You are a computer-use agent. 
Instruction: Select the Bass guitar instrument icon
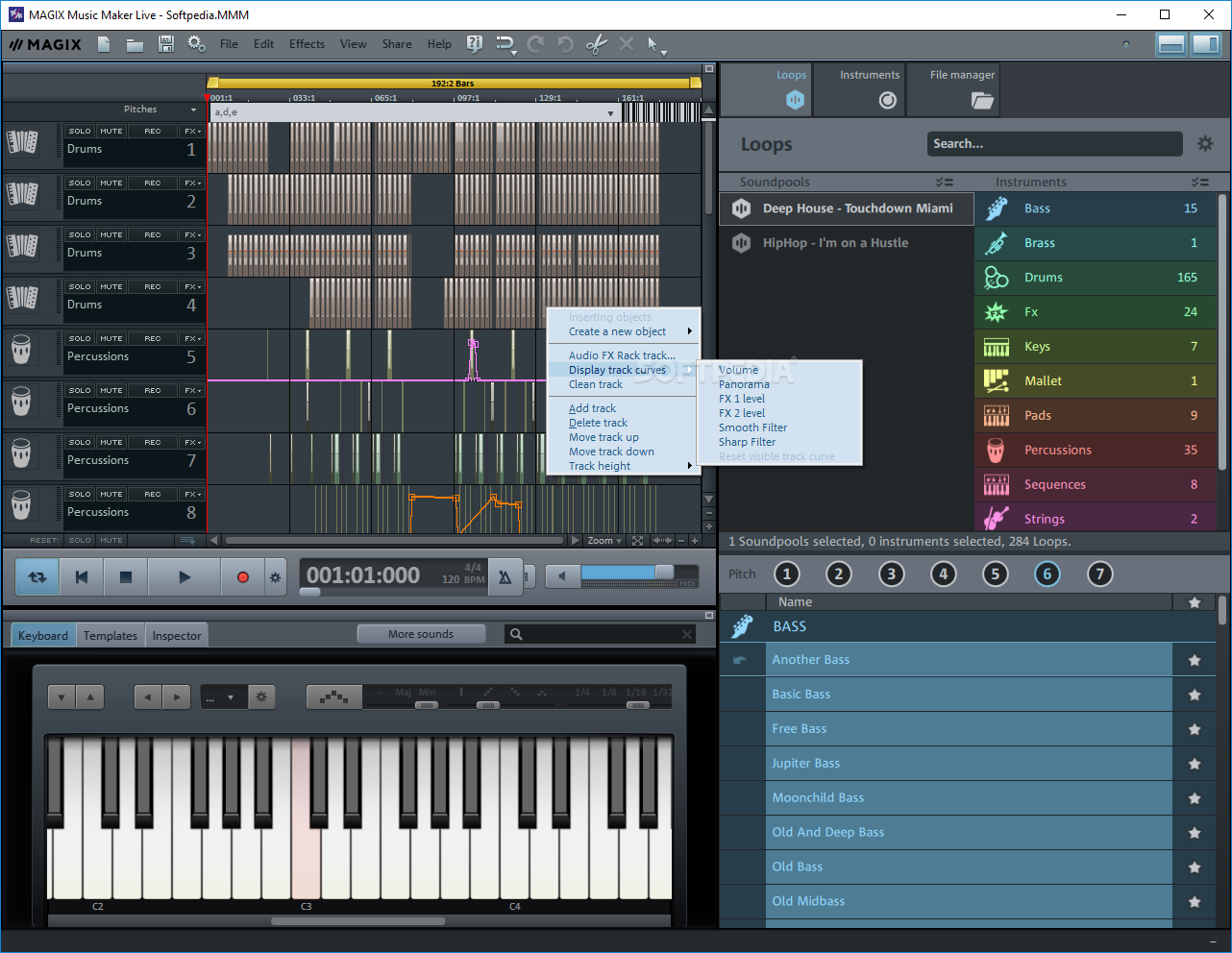coord(997,208)
